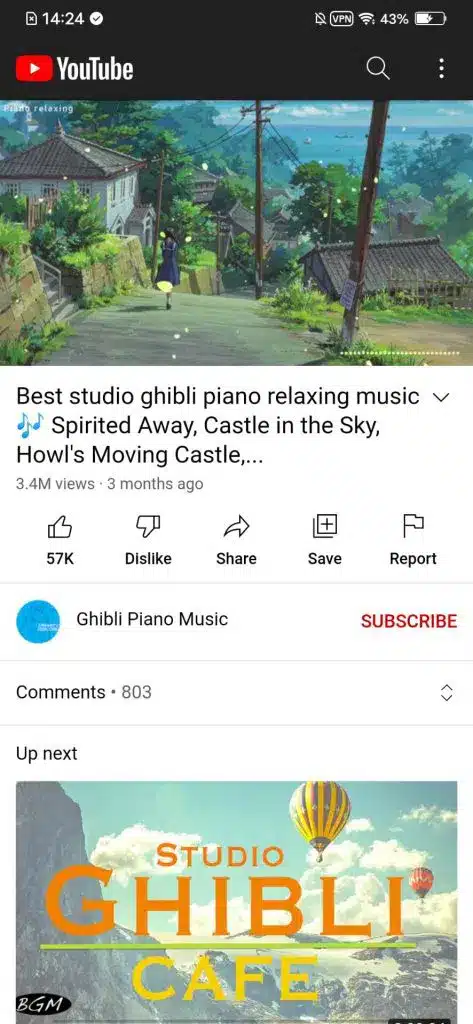Screen dimensions: 473x1024
Task: Open Ghibli Piano Music channel avatar
Action: tap(38, 621)
